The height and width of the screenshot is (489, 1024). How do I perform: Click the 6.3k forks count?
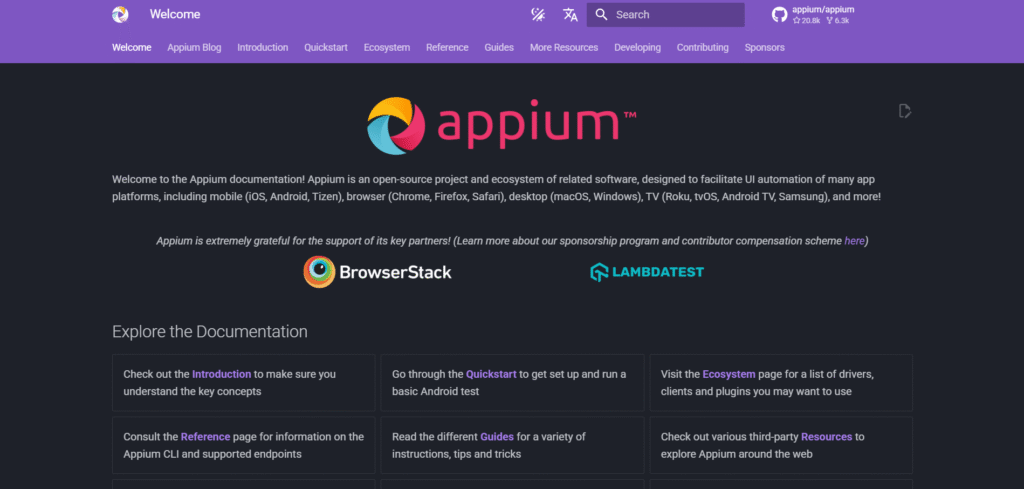click(x=838, y=20)
